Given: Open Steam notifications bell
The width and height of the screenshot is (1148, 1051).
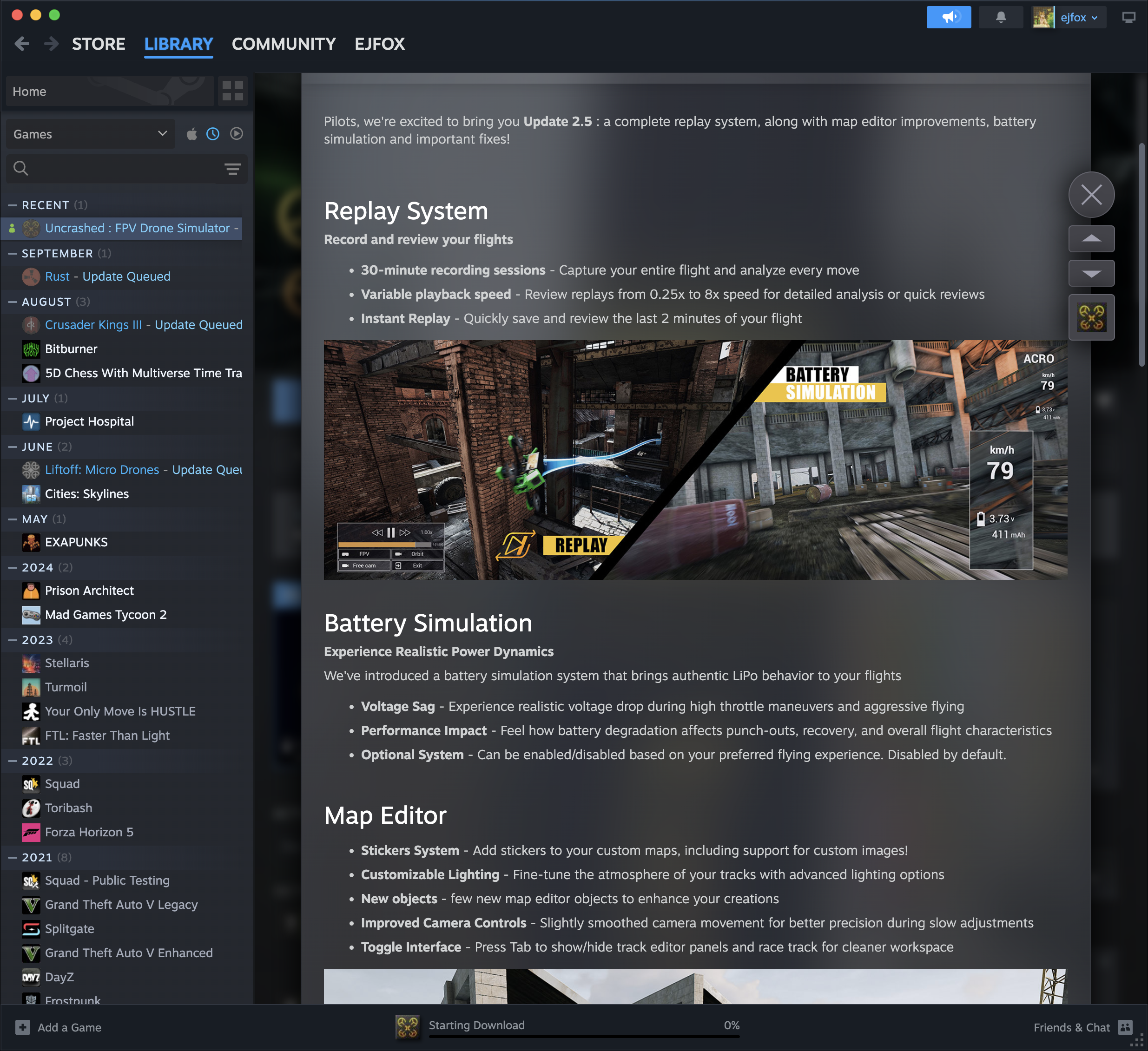Looking at the screenshot, I should 1001,17.
